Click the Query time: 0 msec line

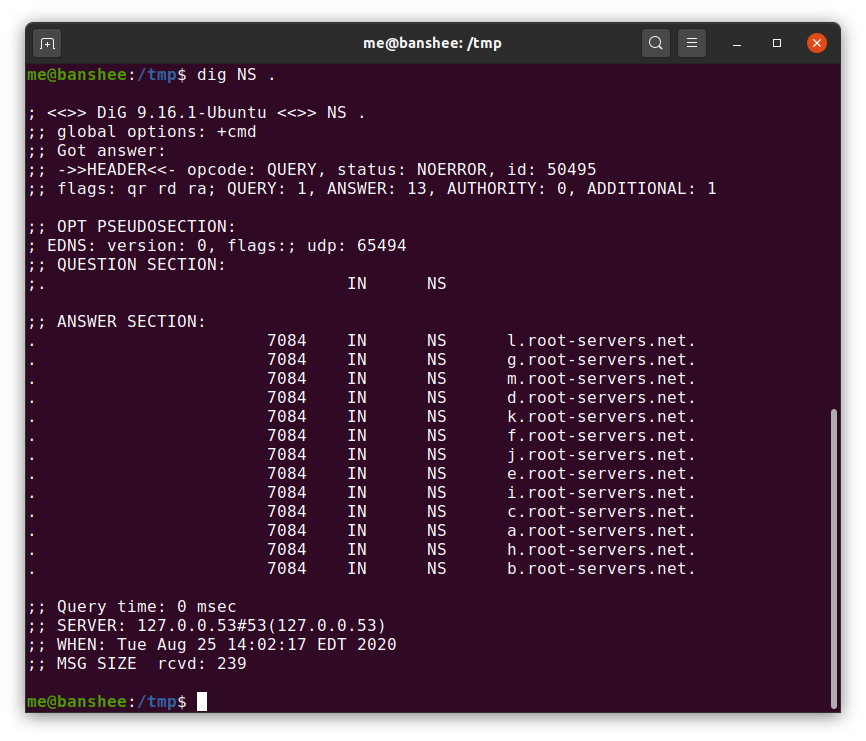pos(133,607)
